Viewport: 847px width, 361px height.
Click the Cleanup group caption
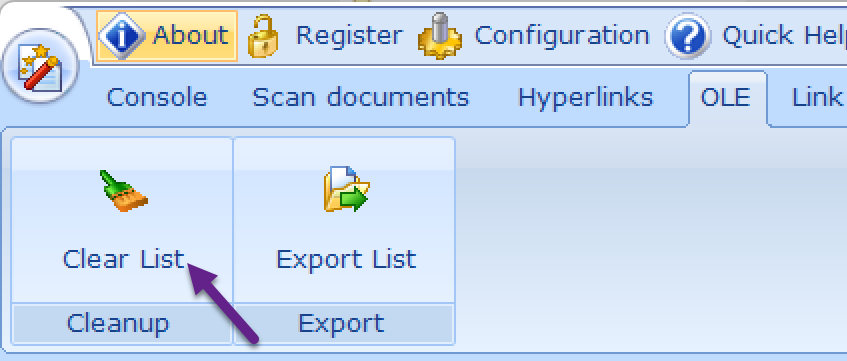tap(118, 324)
